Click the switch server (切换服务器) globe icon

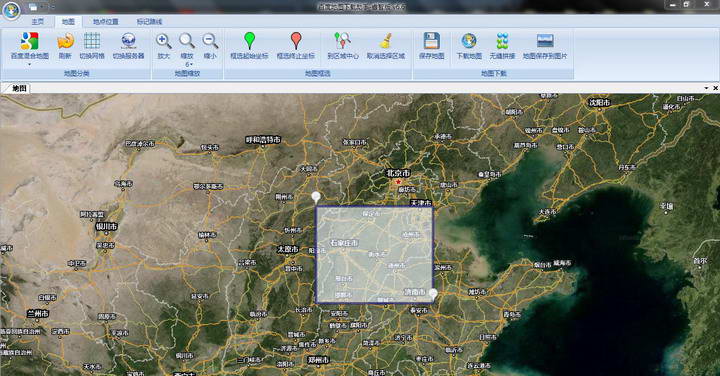pyautogui.click(x=128, y=41)
